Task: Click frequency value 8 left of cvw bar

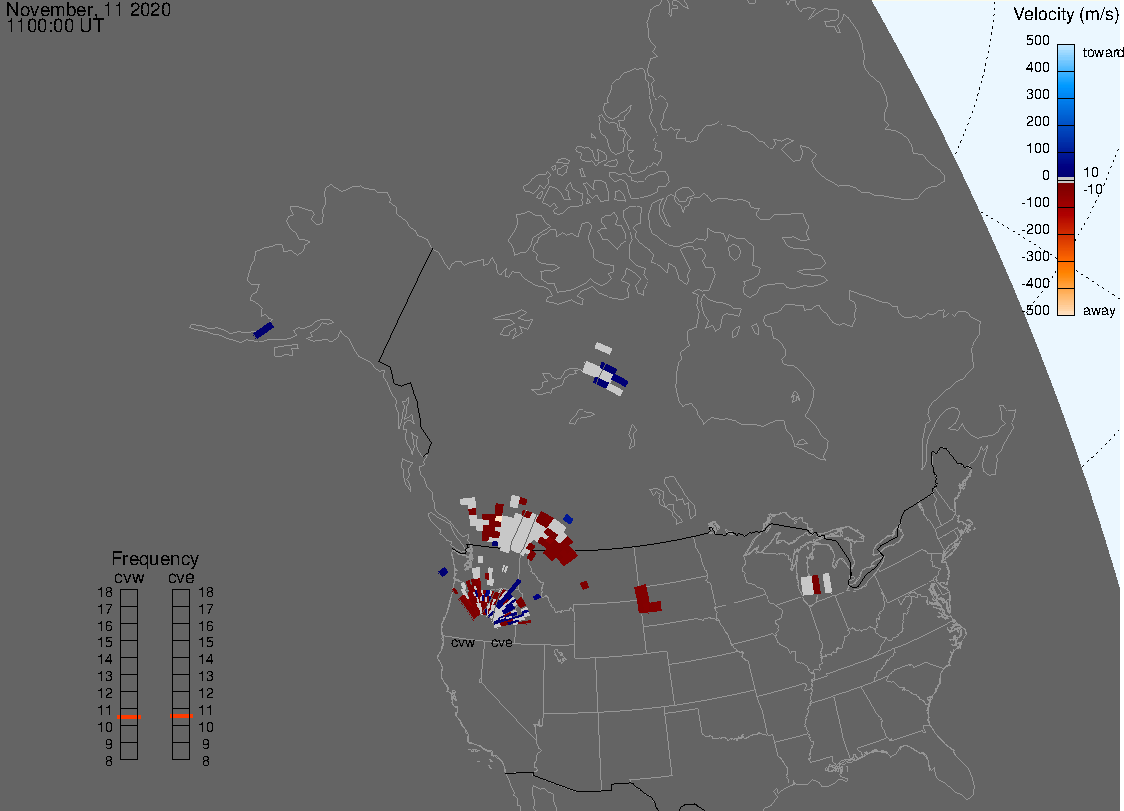Action: pyautogui.click(x=109, y=762)
